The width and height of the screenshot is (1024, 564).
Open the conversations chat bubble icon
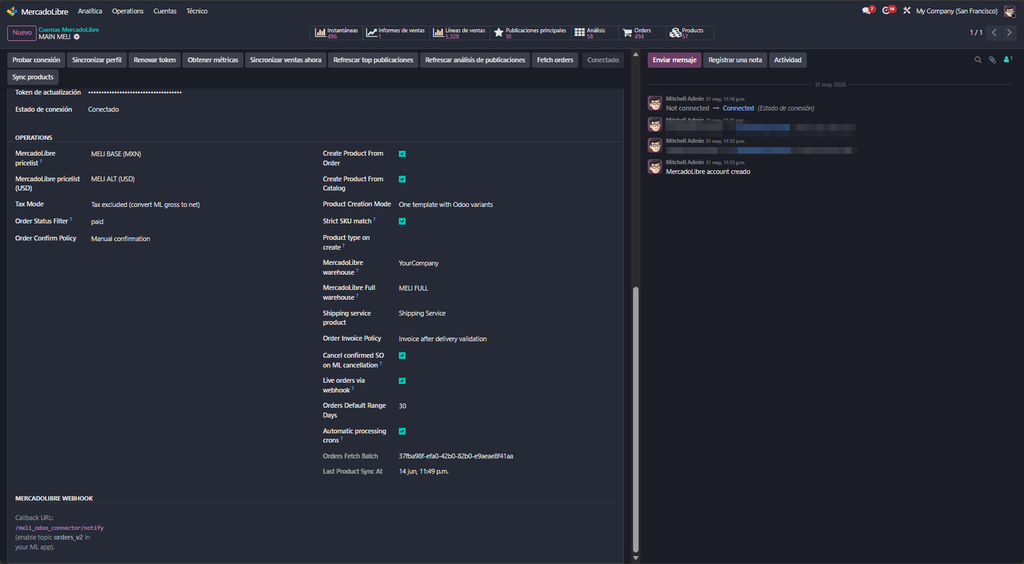tap(867, 11)
